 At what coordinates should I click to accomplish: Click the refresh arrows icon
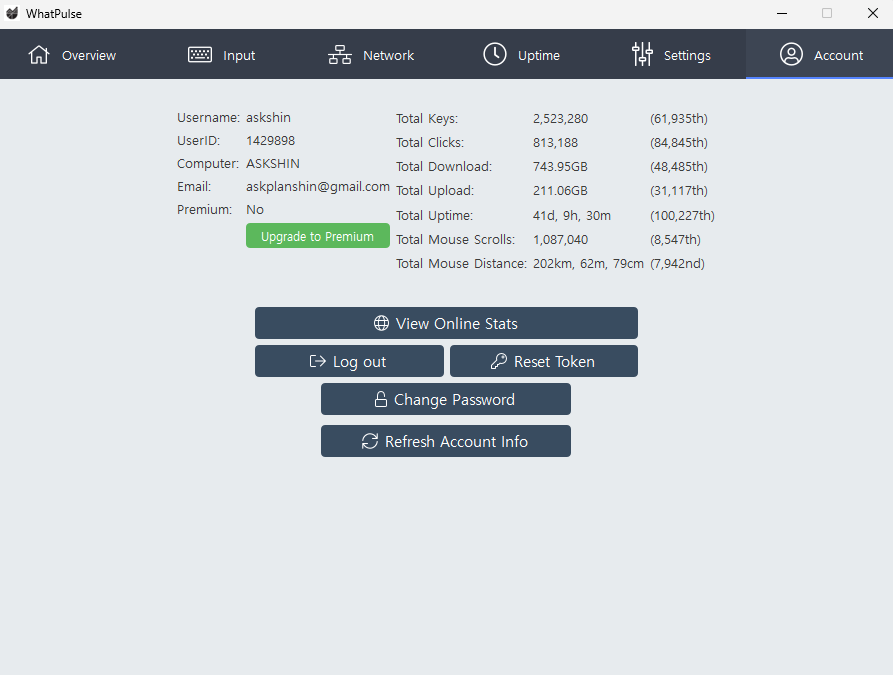pyautogui.click(x=370, y=441)
